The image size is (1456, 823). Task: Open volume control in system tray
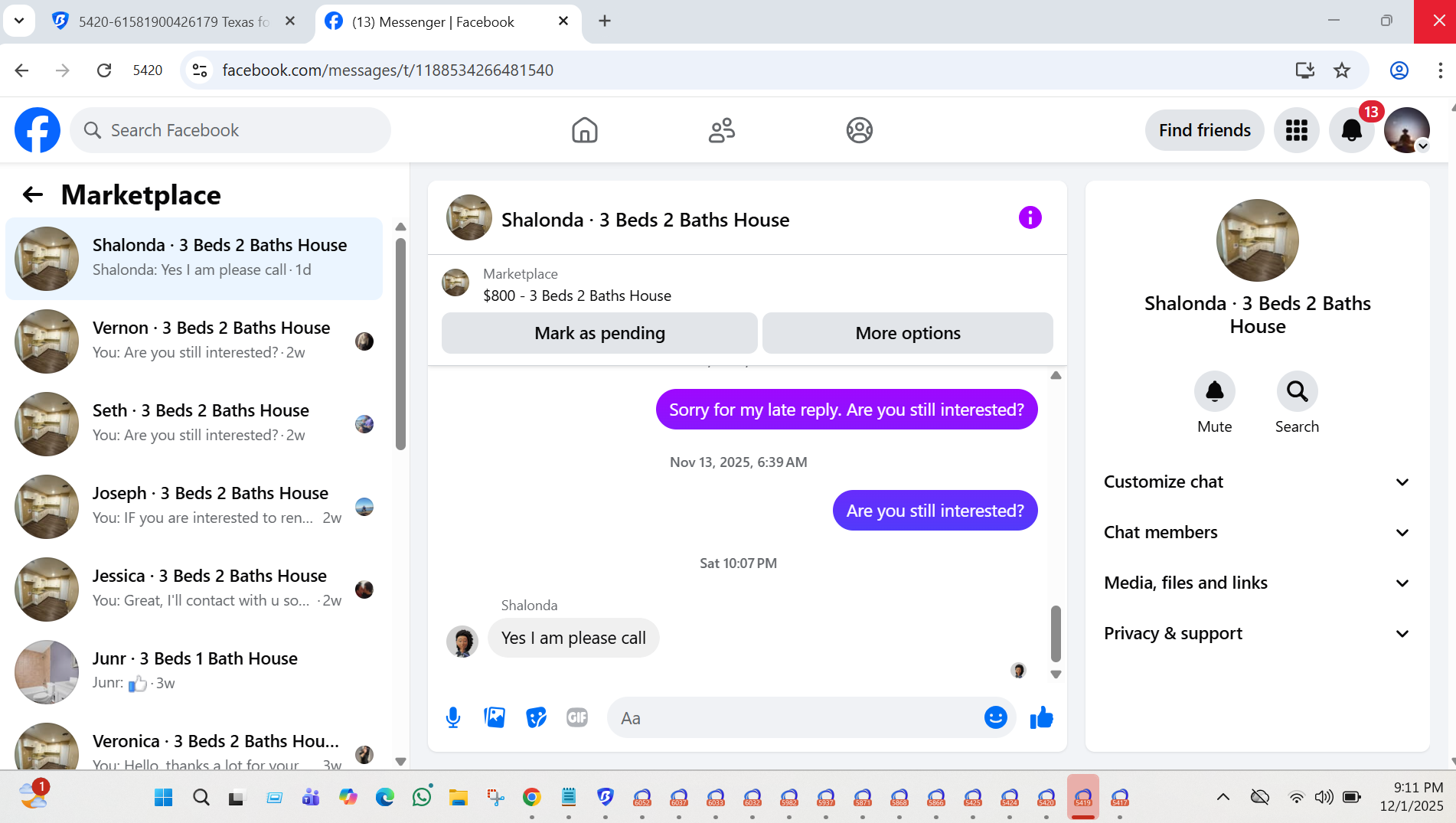coord(1324,797)
